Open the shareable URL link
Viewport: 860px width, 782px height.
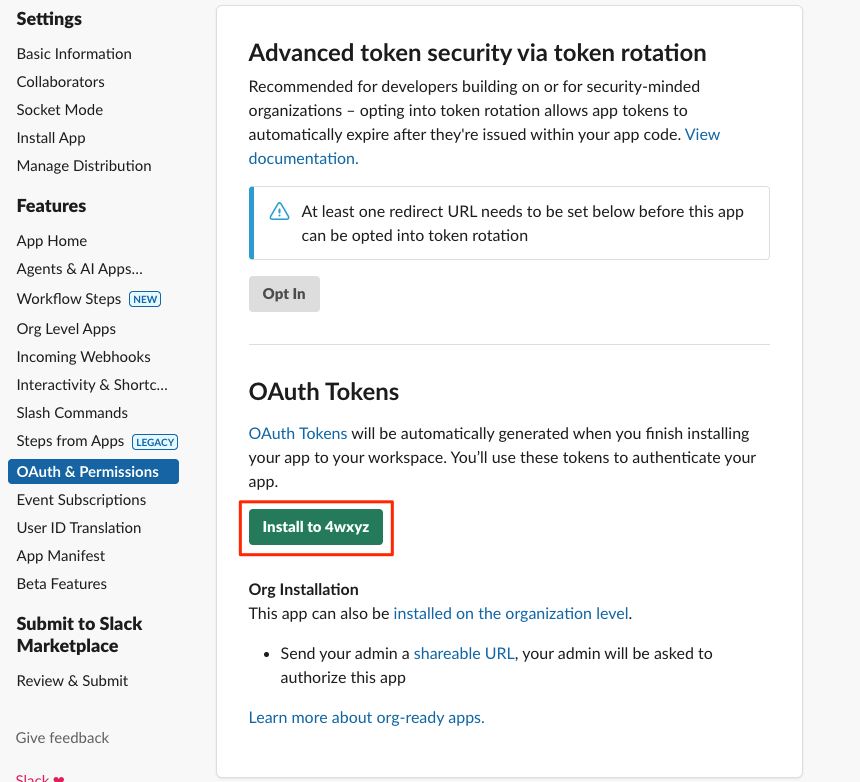click(464, 653)
